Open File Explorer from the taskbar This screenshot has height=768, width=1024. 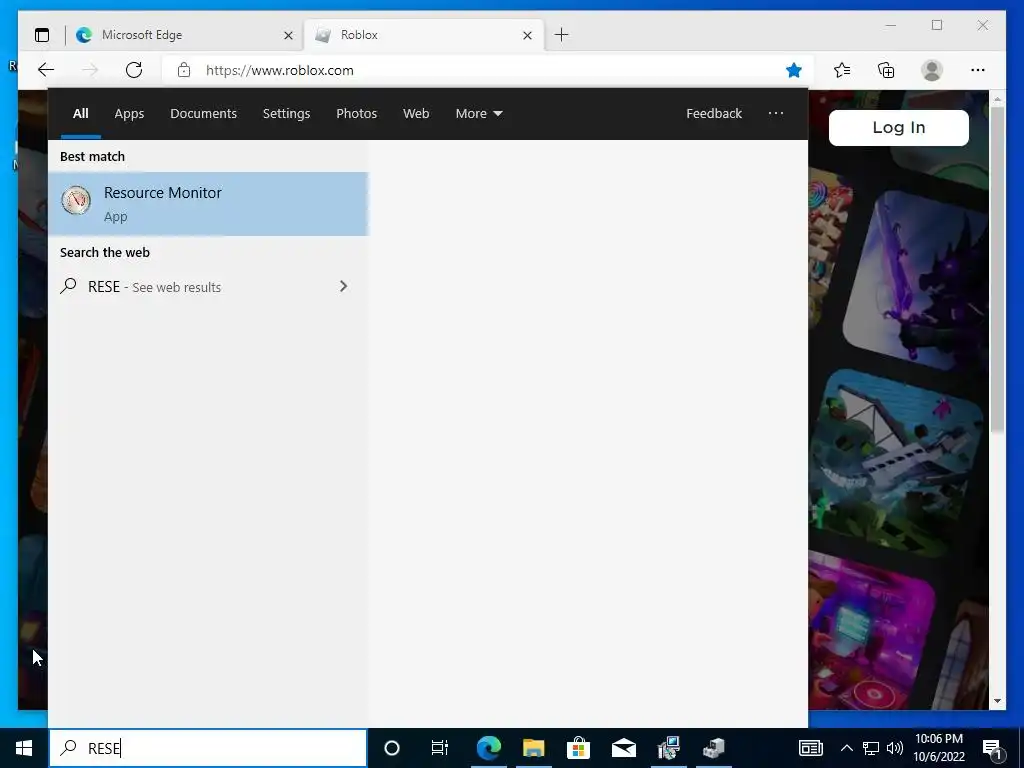pyautogui.click(x=534, y=748)
